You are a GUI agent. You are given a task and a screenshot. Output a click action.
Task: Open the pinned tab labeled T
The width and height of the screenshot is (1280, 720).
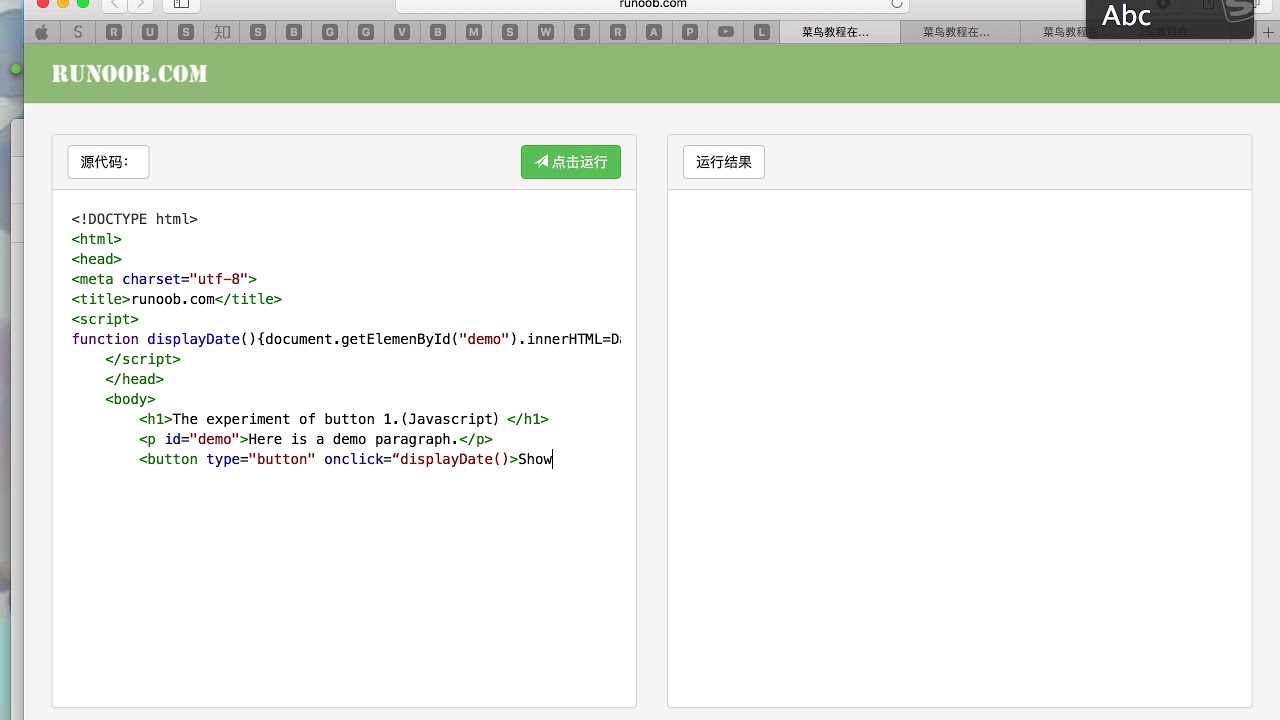point(582,32)
